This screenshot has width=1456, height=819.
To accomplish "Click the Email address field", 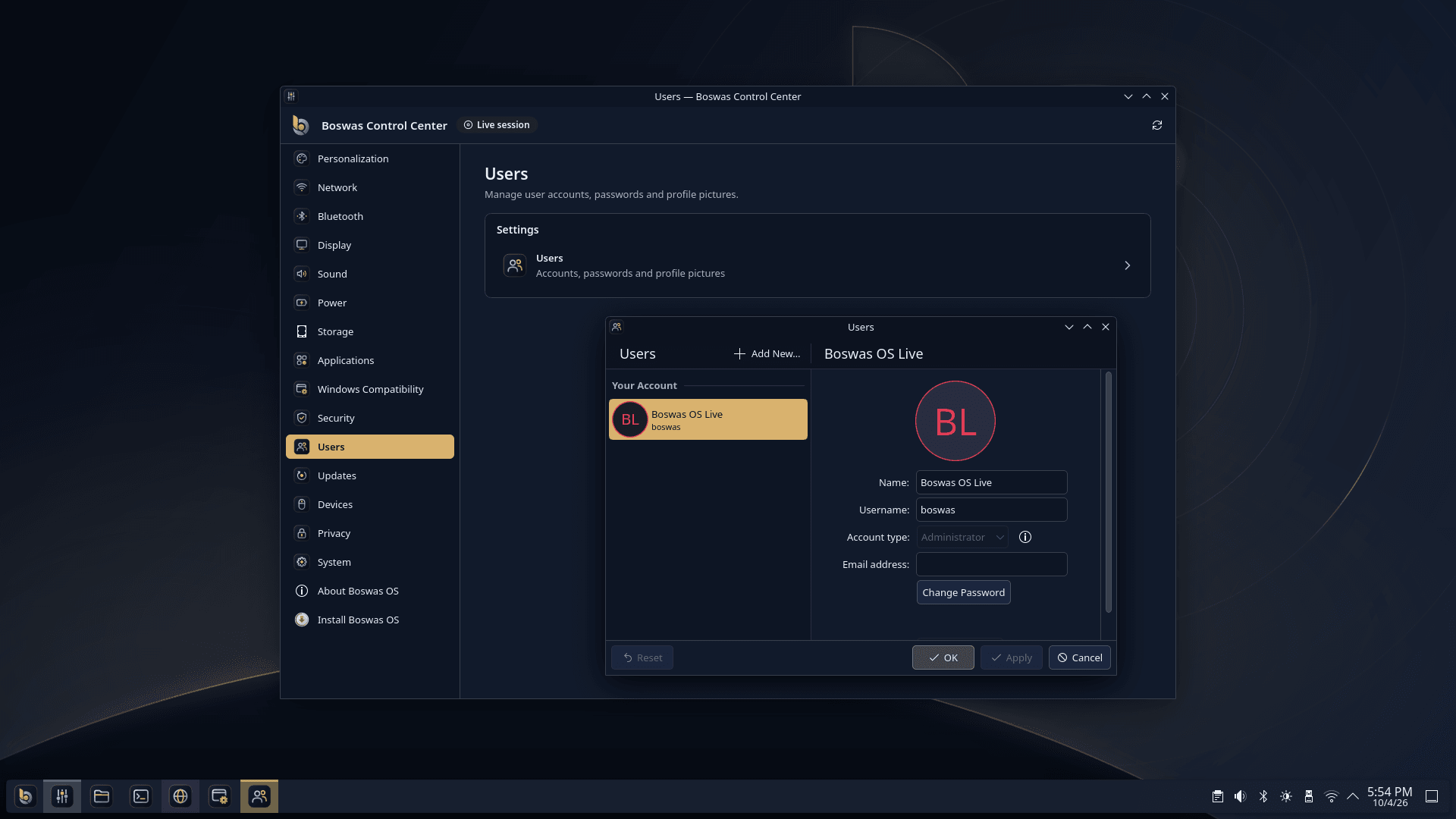I will click(992, 564).
